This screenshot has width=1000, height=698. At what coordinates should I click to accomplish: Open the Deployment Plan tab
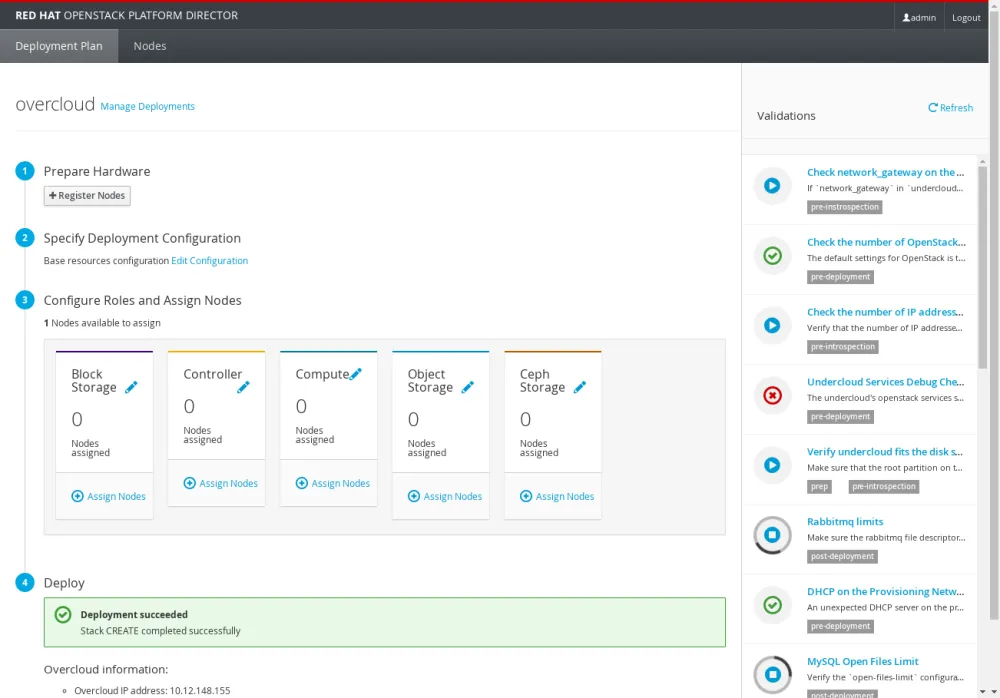59,46
